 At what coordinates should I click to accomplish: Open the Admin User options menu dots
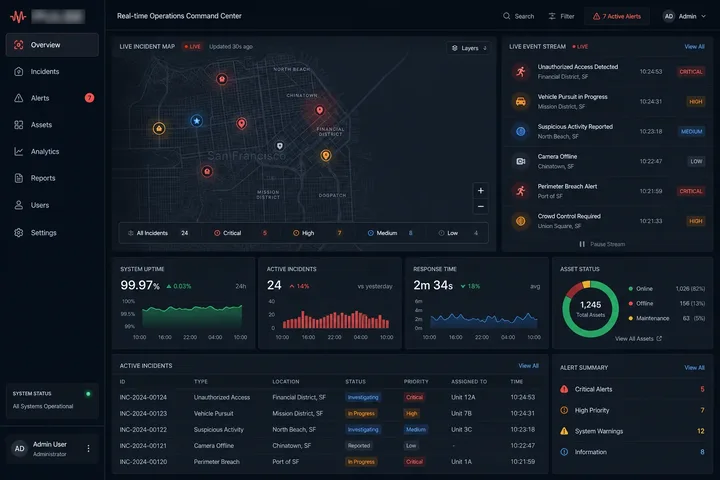click(x=88, y=449)
